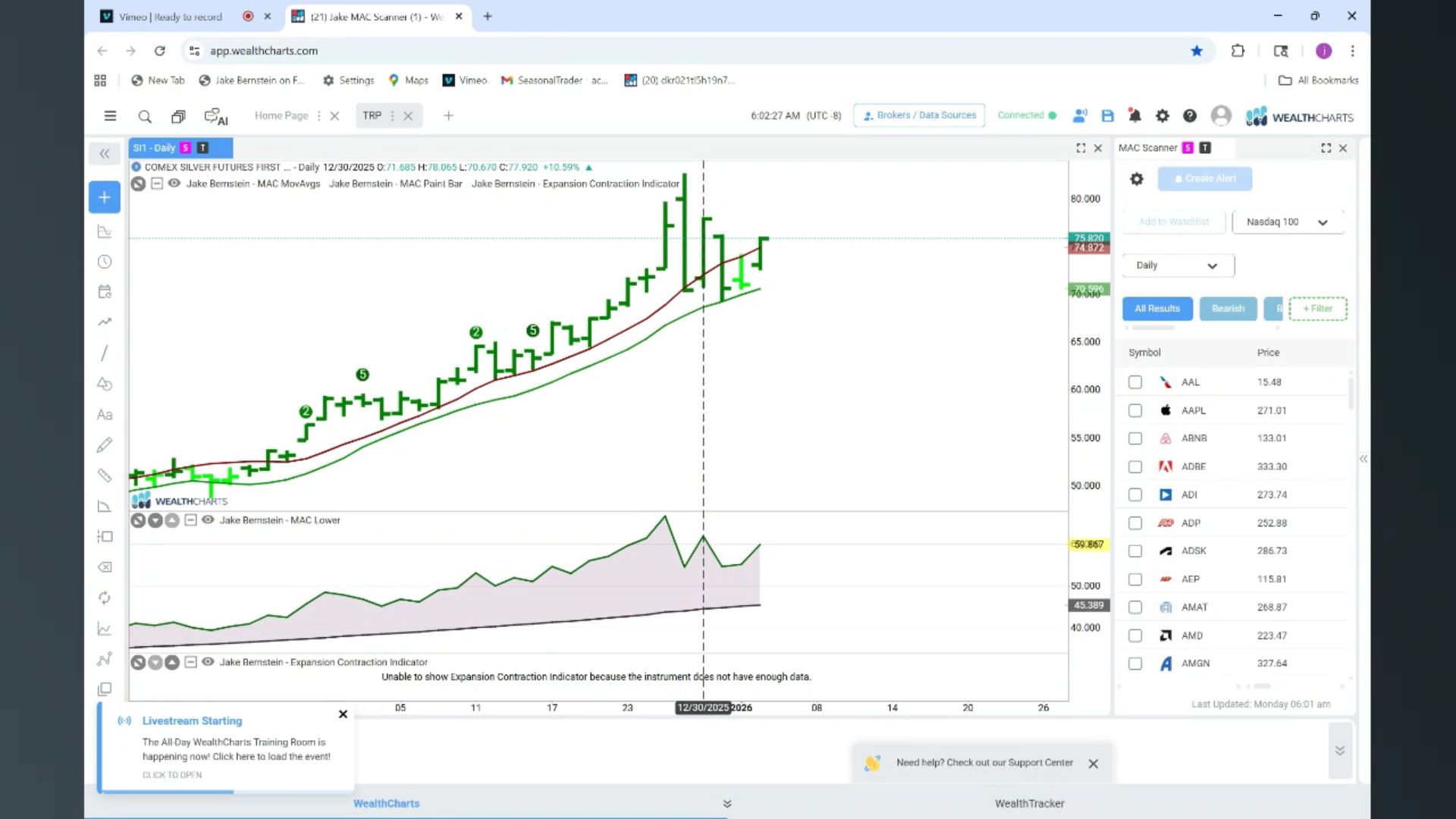Check the ADBE symbol checkbox
Image resolution: width=1456 pixels, height=819 pixels.
point(1134,466)
